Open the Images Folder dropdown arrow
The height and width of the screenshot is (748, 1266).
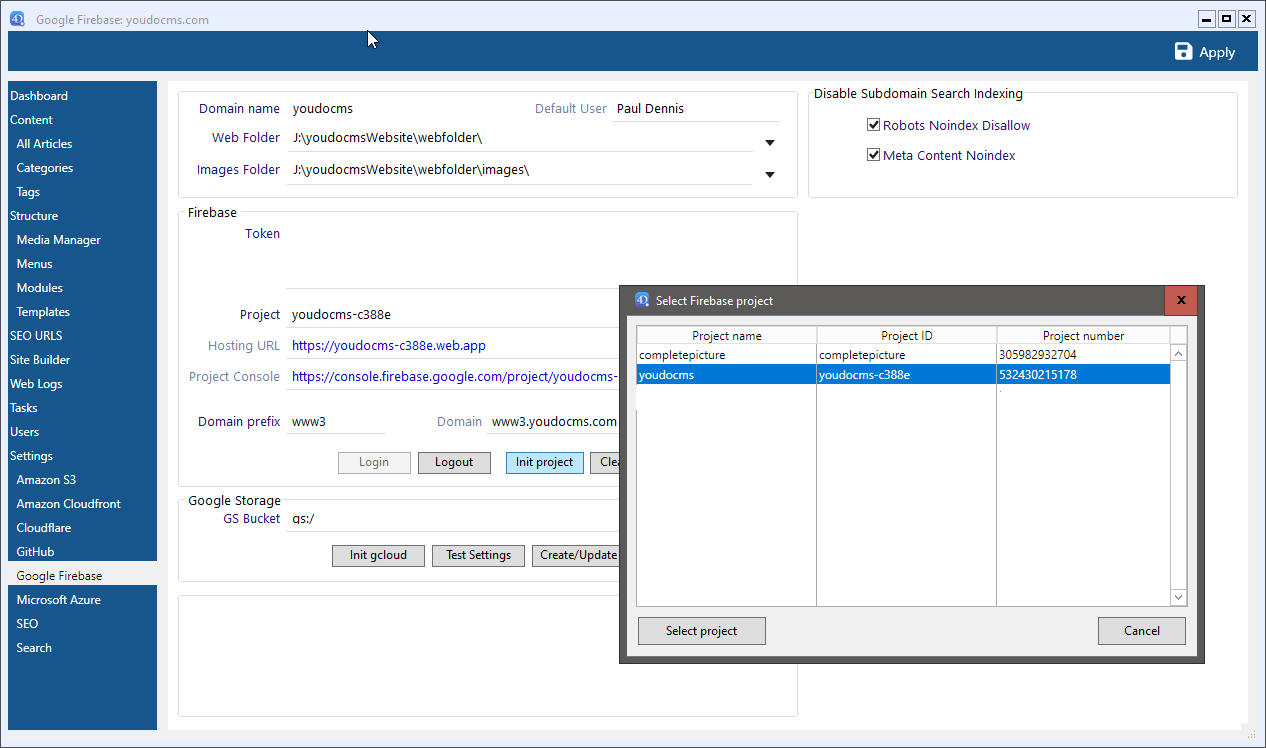pyautogui.click(x=770, y=175)
